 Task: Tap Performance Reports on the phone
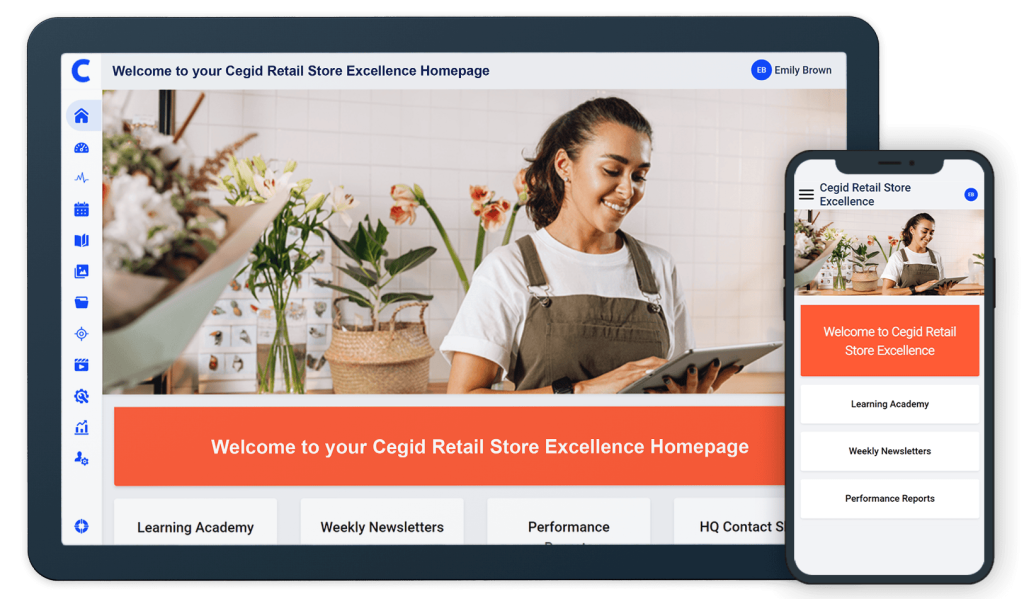point(889,498)
